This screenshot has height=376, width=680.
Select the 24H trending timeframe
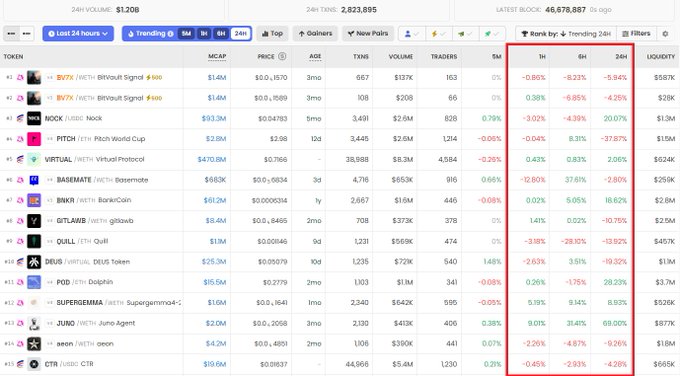coord(240,33)
